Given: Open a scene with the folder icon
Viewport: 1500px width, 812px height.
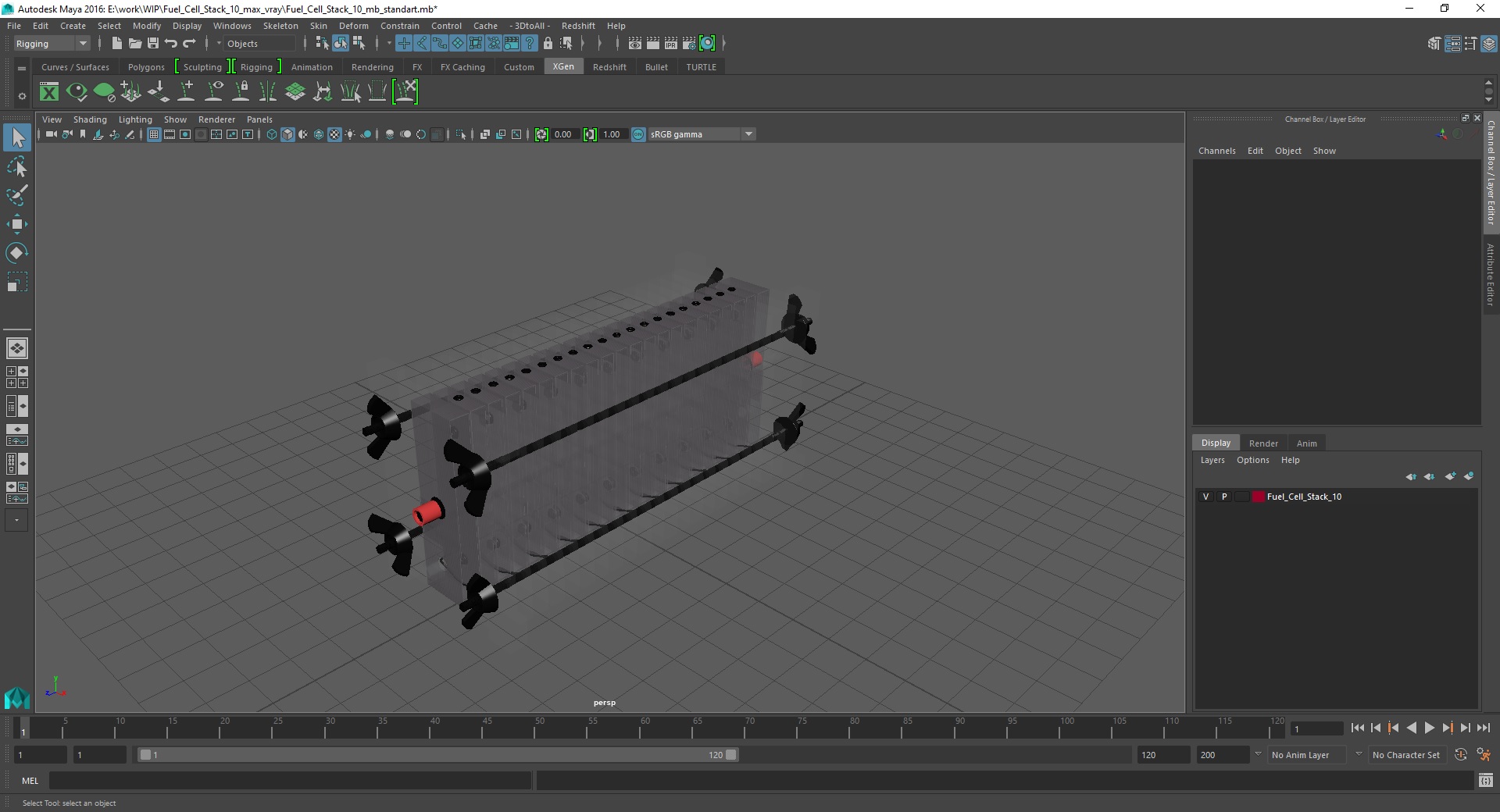Looking at the screenshot, I should tap(134, 44).
